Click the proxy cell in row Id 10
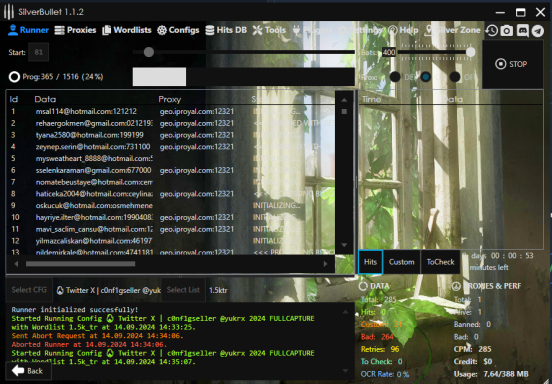Image resolution: width=552 pixels, height=384 pixels. point(196,217)
